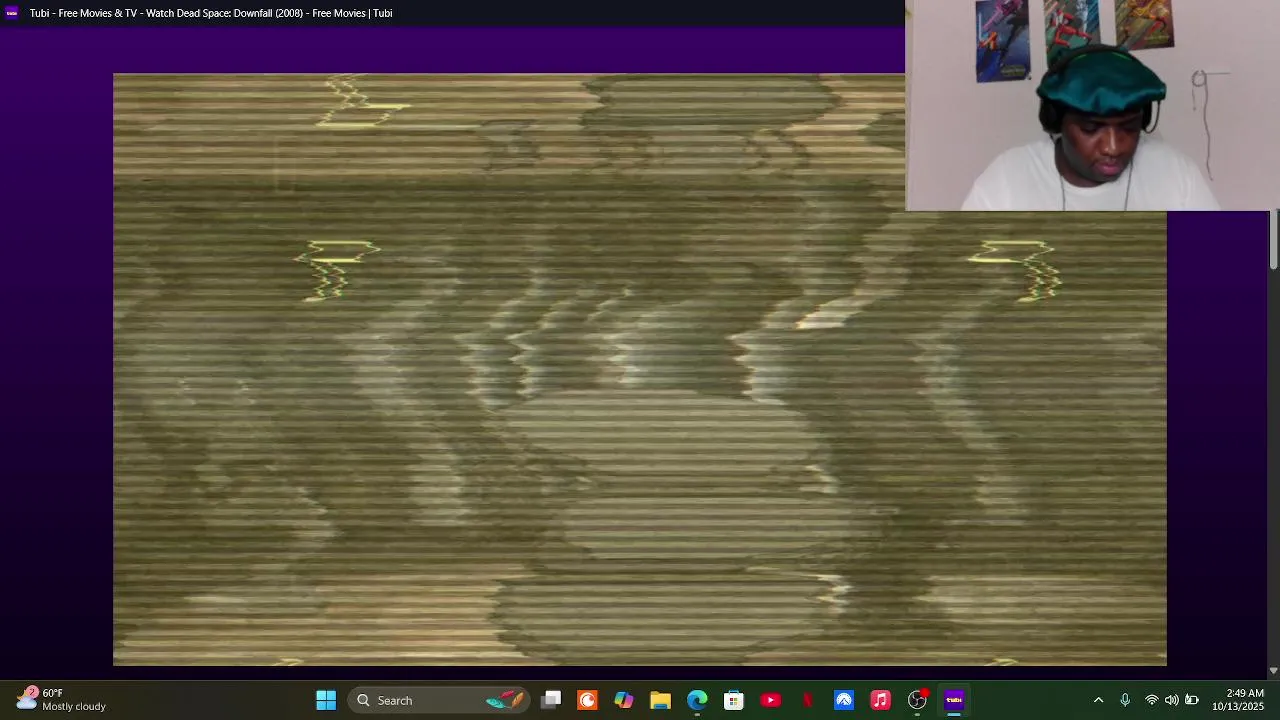
Task: Click the taskbar Search box
Action: pyautogui.click(x=440, y=700)
